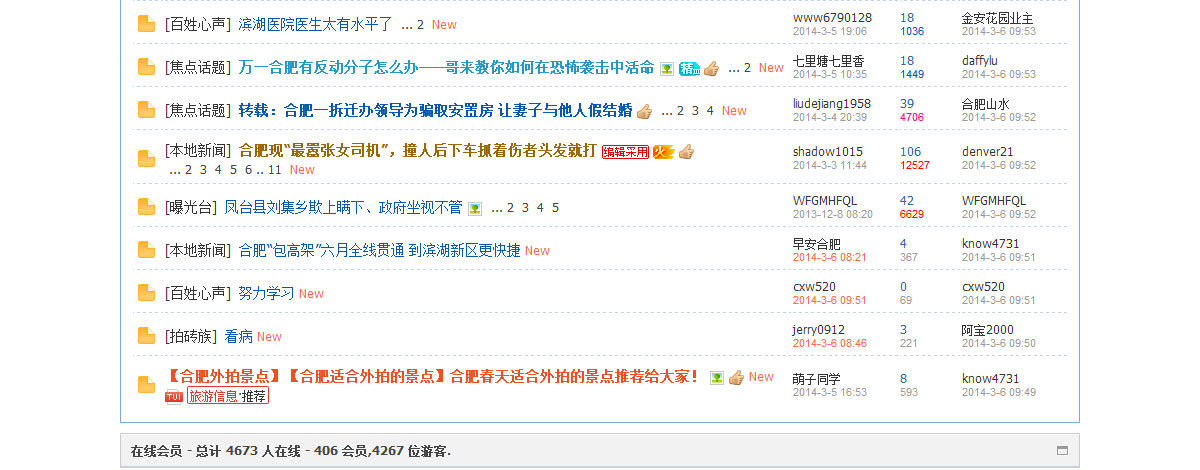This screenshot has height=470, width=1200.
Task: Open author profile liudejiang1958
Action: pos(832,104)
